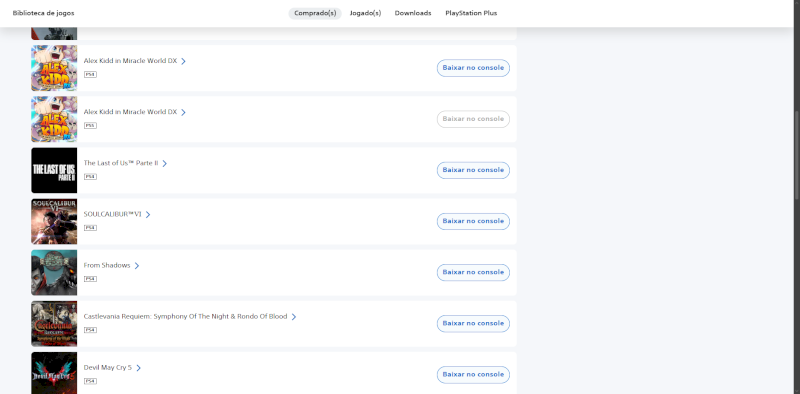
Task: Click The Last of Us Parte II title
Action: (x=121, y=163)
